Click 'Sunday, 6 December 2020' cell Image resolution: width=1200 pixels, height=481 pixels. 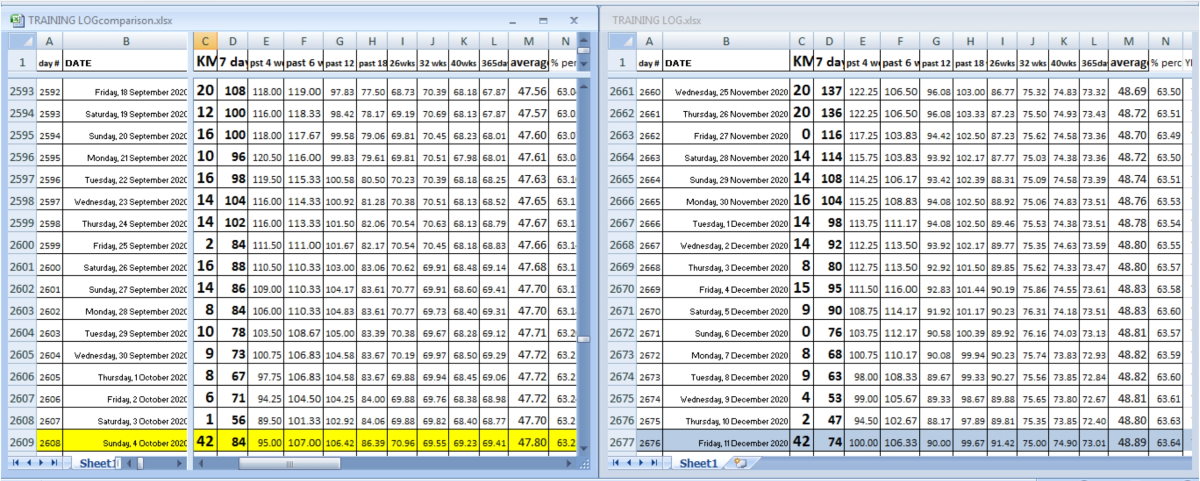click(725, 333)
